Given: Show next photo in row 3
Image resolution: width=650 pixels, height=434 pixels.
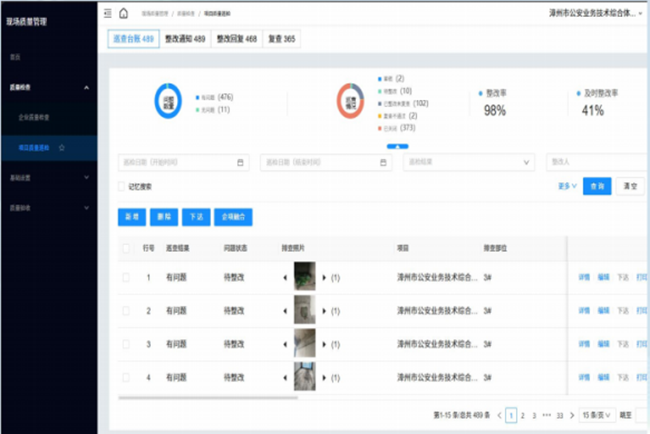Looking at the screenshot, I should click(324, 344).
